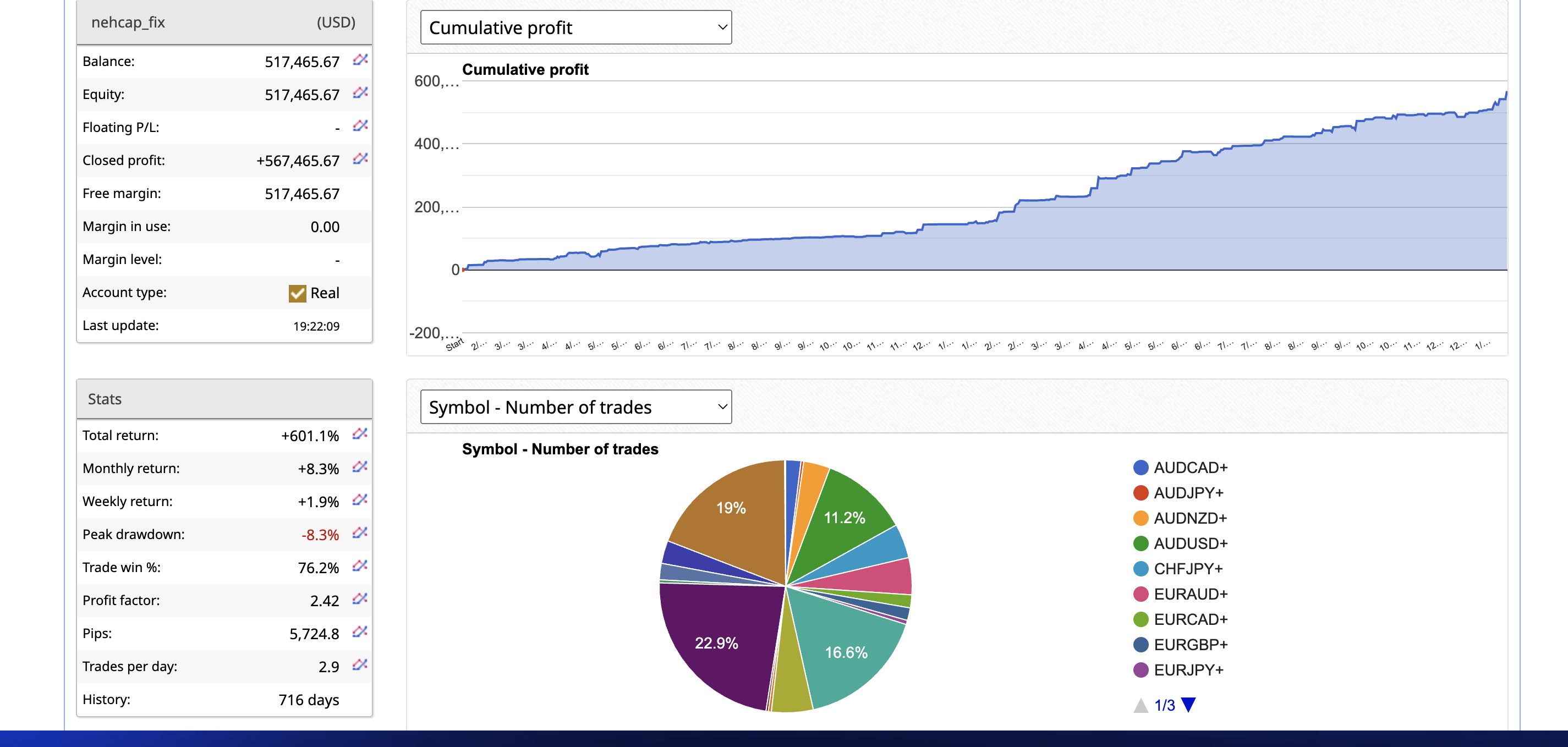This screenshot has width=1568, height=747.
Task: Click chart icon next to Profit factor
Action: coord(360,599)
